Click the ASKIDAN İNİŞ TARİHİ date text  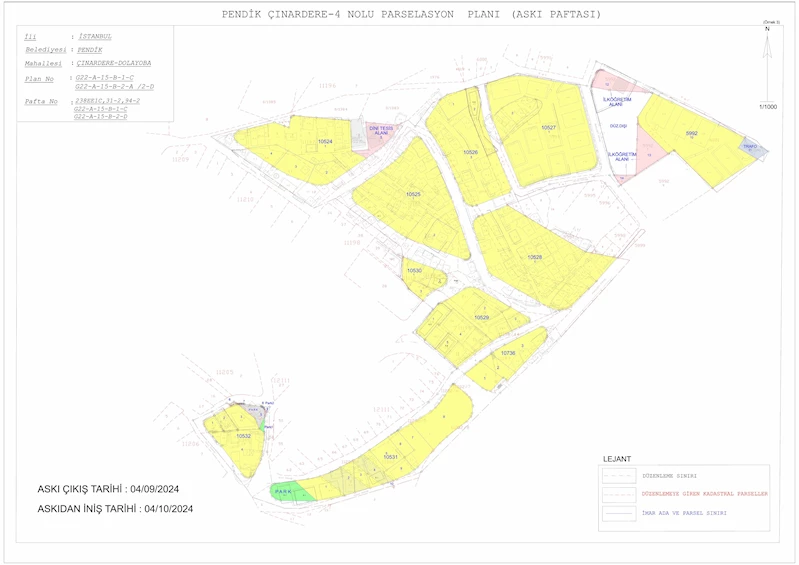point(114,508)
